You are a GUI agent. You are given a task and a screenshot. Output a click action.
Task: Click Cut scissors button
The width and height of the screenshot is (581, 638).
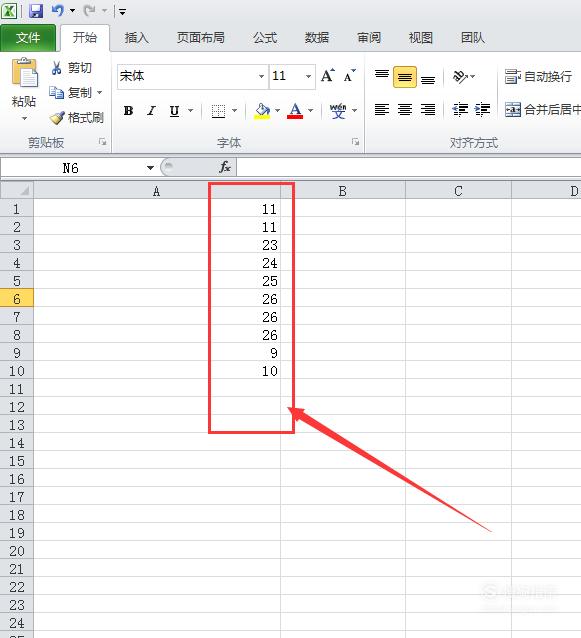[71, 68]
